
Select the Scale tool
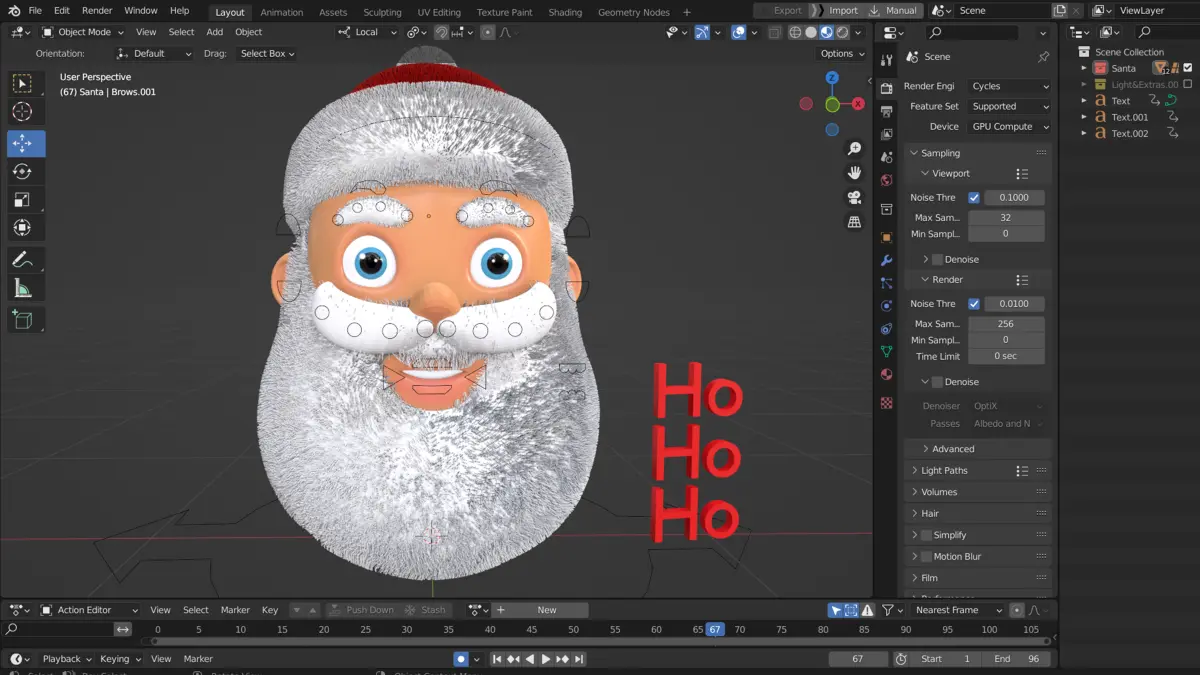(22, 199)
